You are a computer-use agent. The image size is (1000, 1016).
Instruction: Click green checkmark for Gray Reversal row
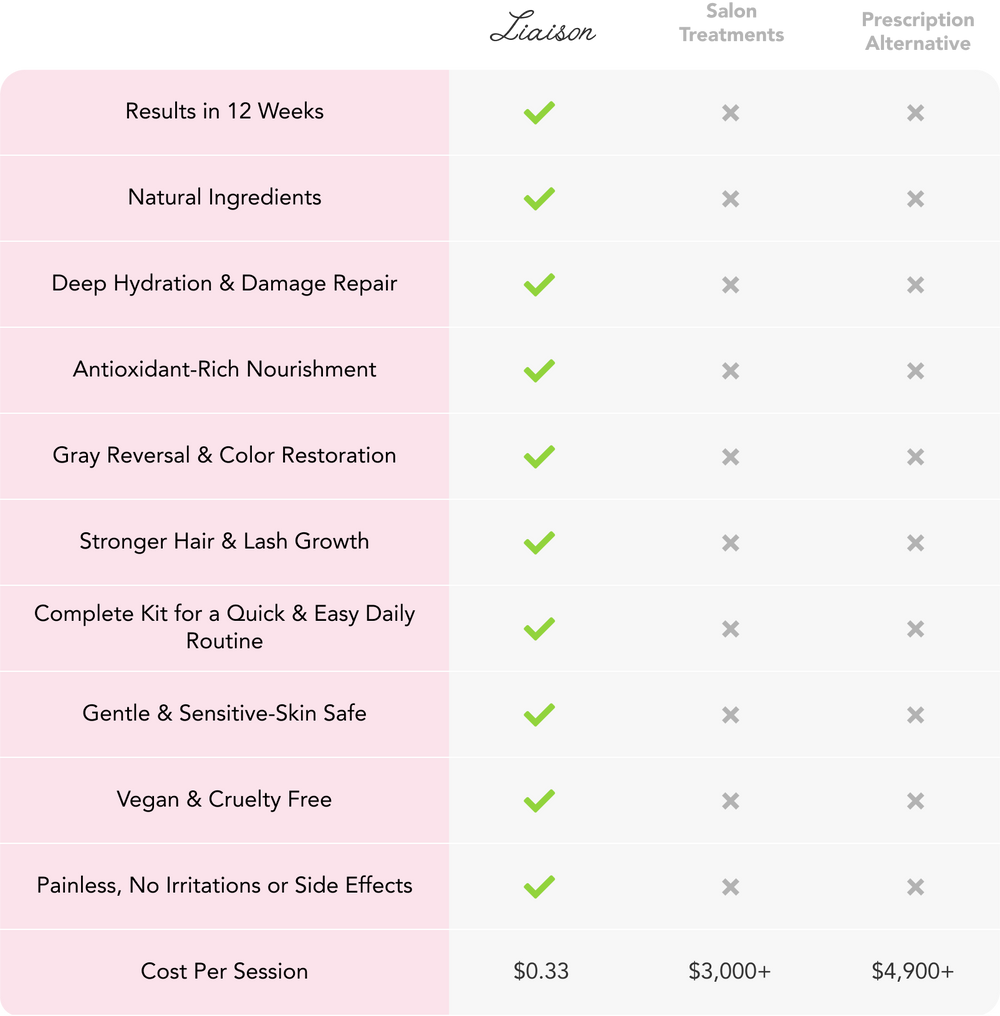click(539, 456)
